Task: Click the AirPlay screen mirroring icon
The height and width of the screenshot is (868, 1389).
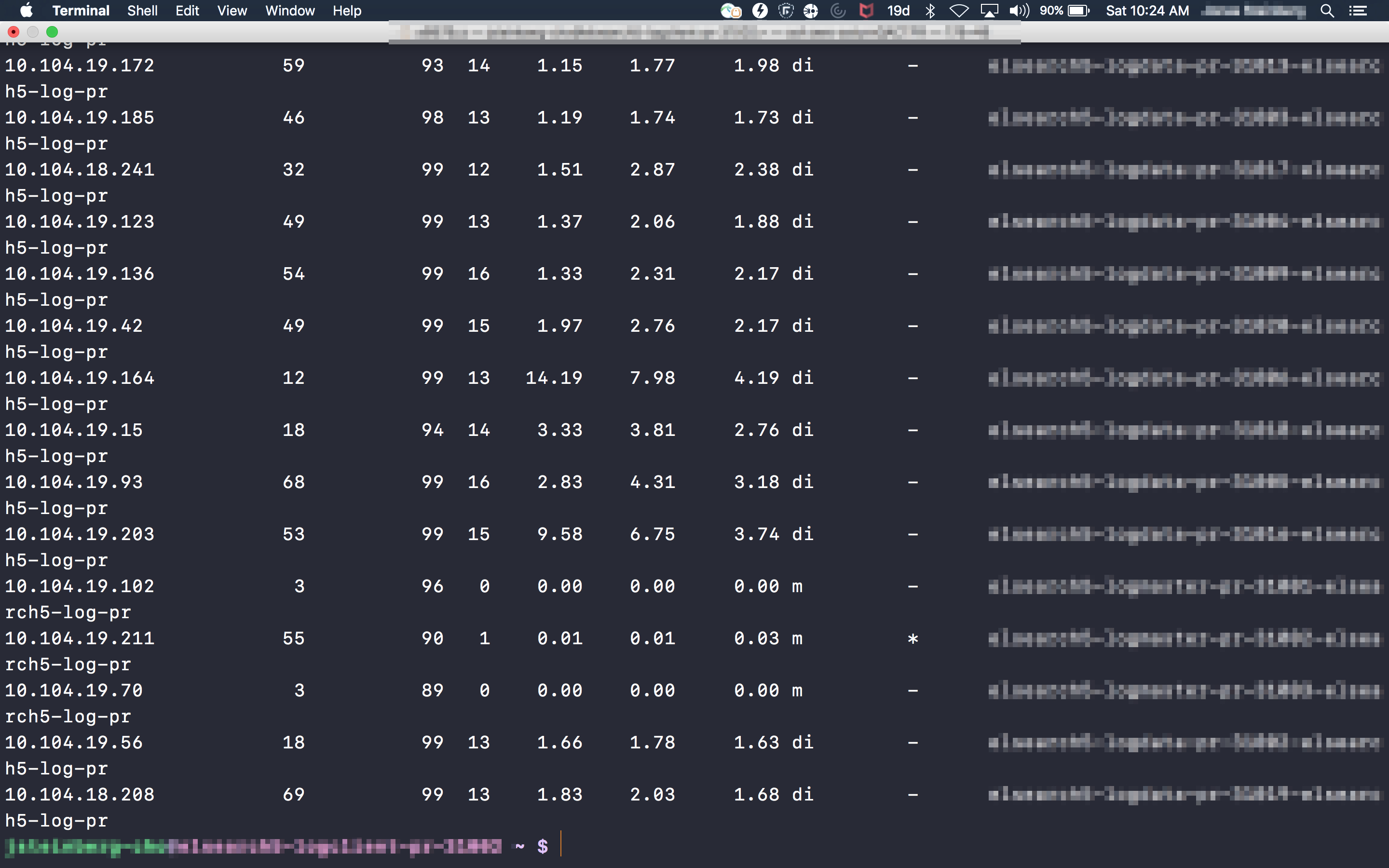Action: [x=991, y=10]
